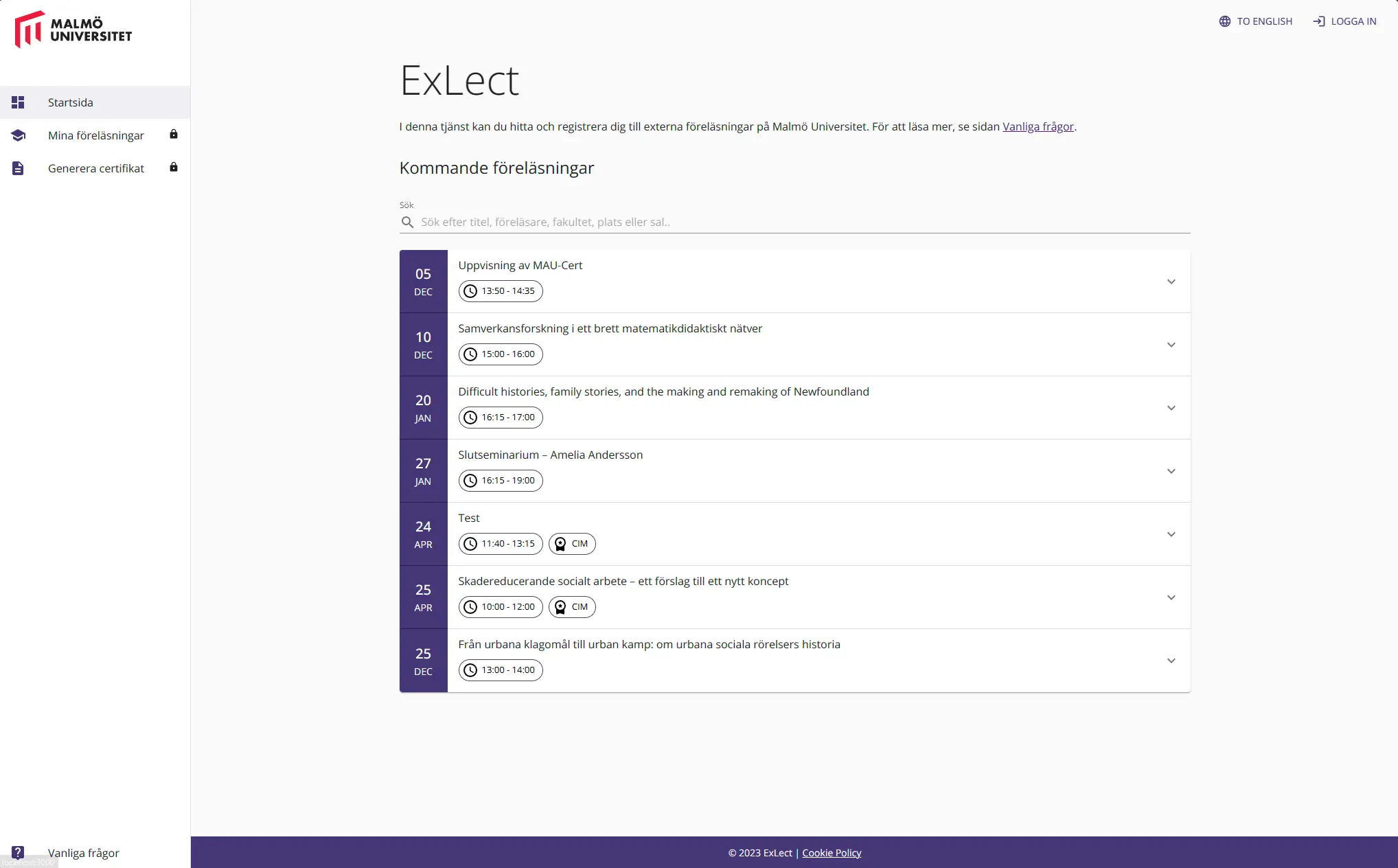1398x868 pixels.
Task: Click the question mark help icon
Action: [x=18, y=852]
